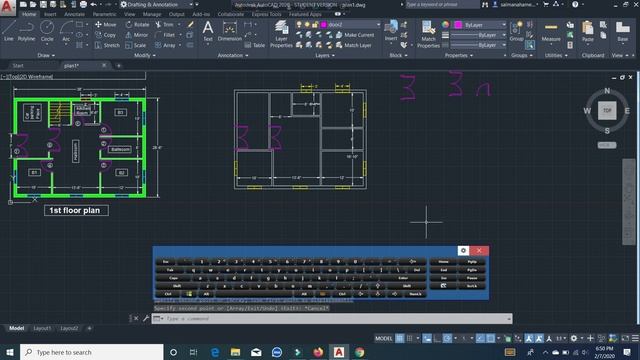The width and height of the screenshot is (640, 360).
Task: Expand the Annotation panel
Action: pos(233,55)
